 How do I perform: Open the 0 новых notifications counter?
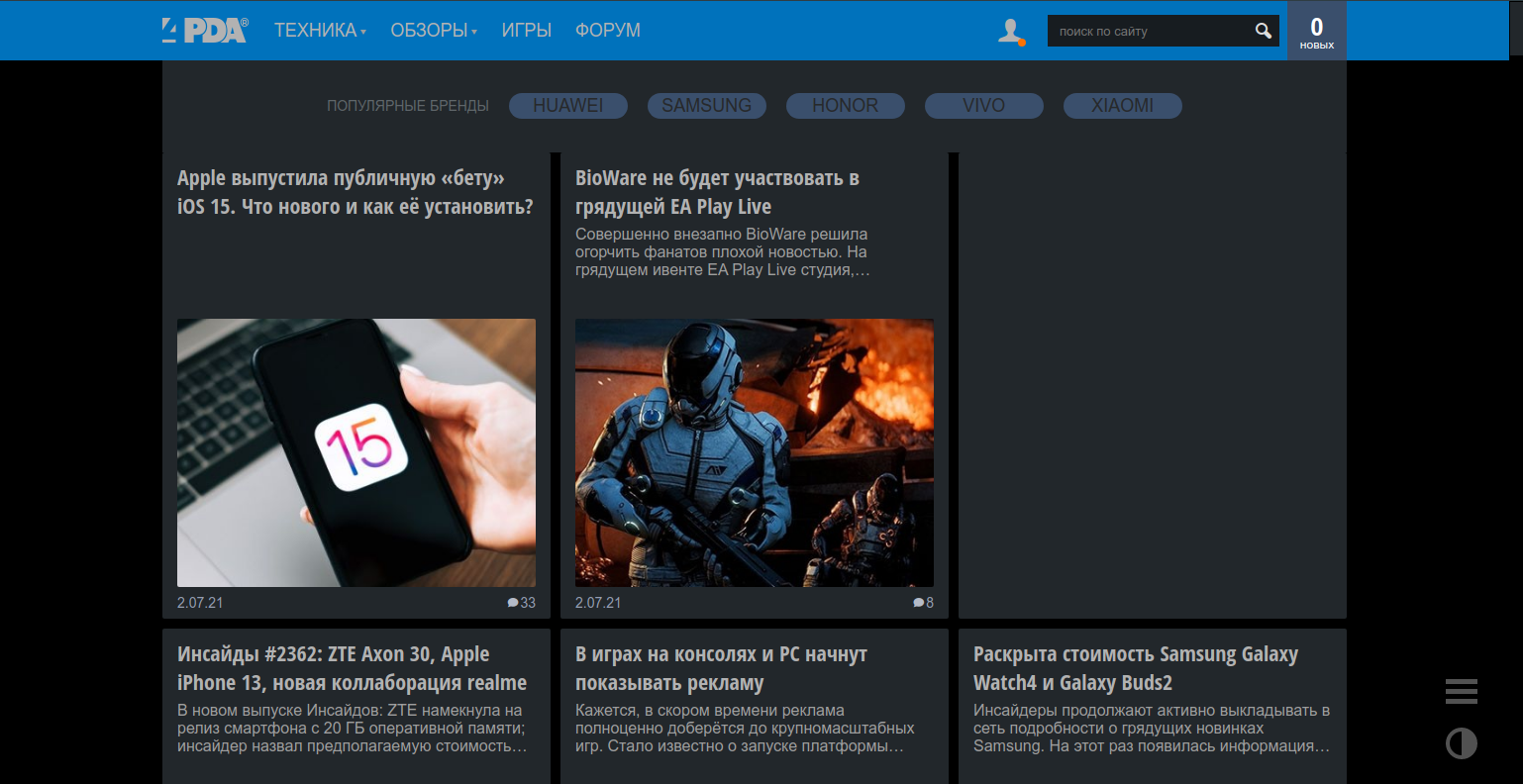[x=1317, y=31]
